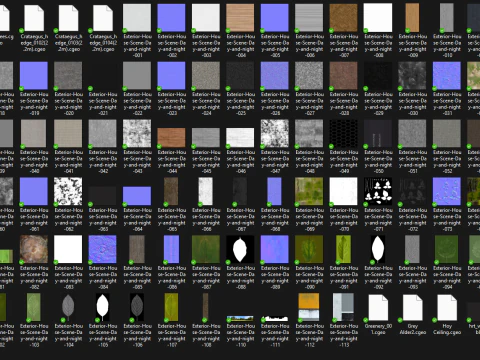Select the Grey Alder2.cgeo file icon
Viewport: 480px width, 360px height.
413,307
